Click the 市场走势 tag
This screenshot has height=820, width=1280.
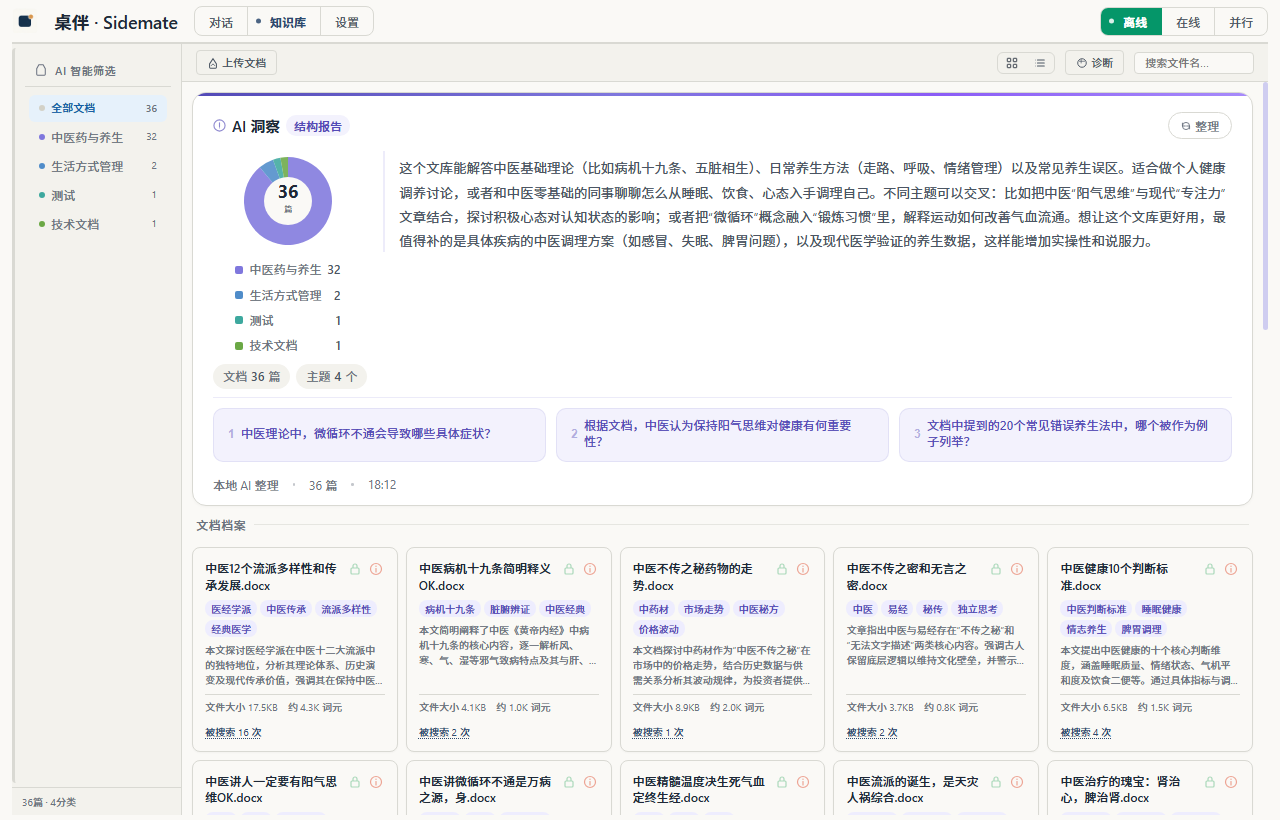pos(704,609)
